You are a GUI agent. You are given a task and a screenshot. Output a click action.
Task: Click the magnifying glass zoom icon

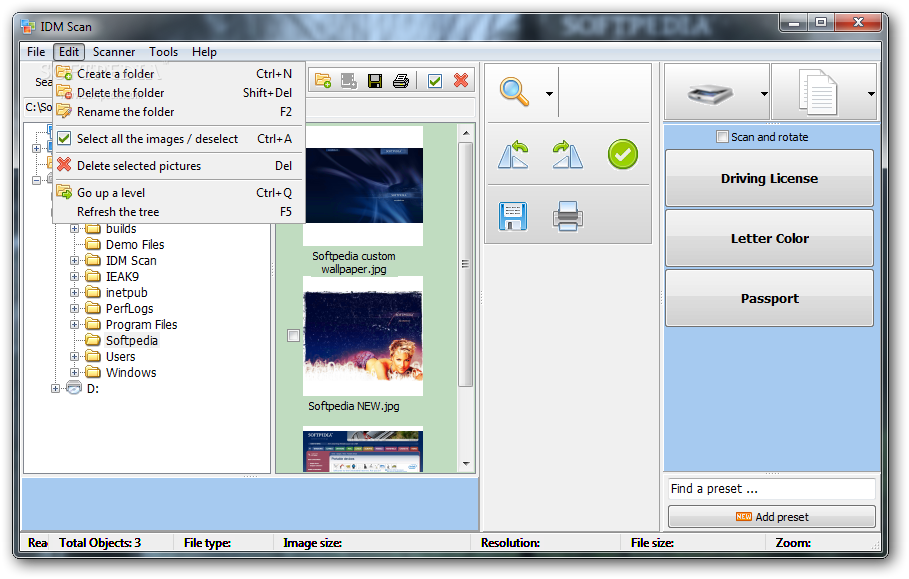(514, 92)
